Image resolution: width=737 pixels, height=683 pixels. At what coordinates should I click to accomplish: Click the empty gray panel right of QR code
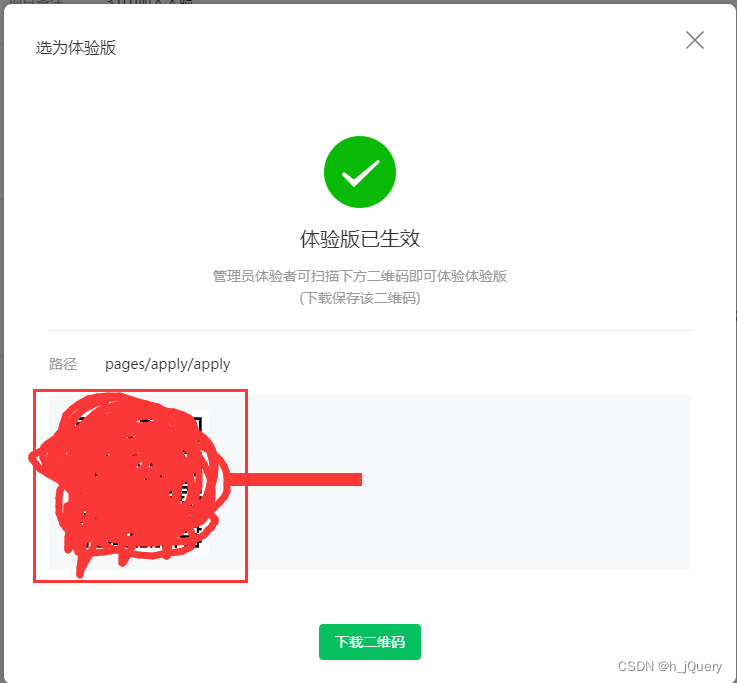469,482
